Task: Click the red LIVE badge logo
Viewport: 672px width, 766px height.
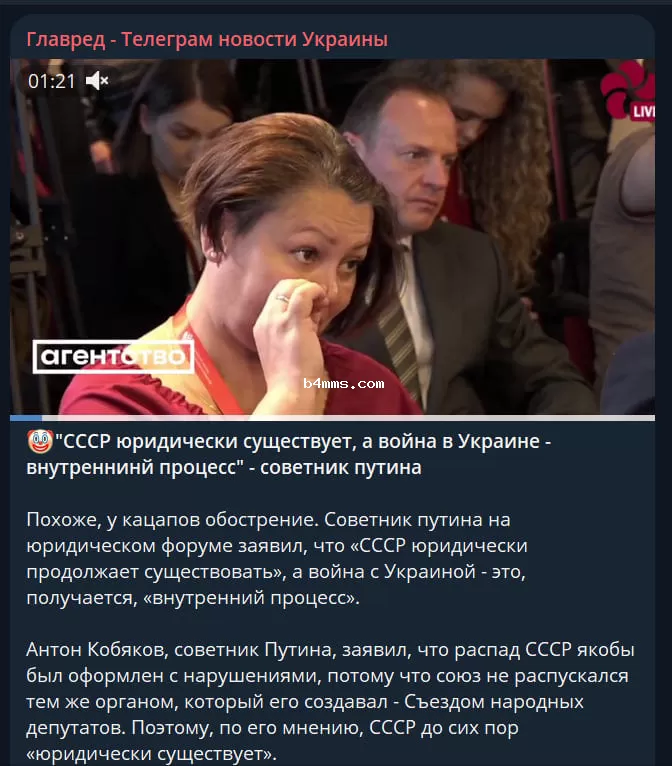Action: [x=628, y=91]
